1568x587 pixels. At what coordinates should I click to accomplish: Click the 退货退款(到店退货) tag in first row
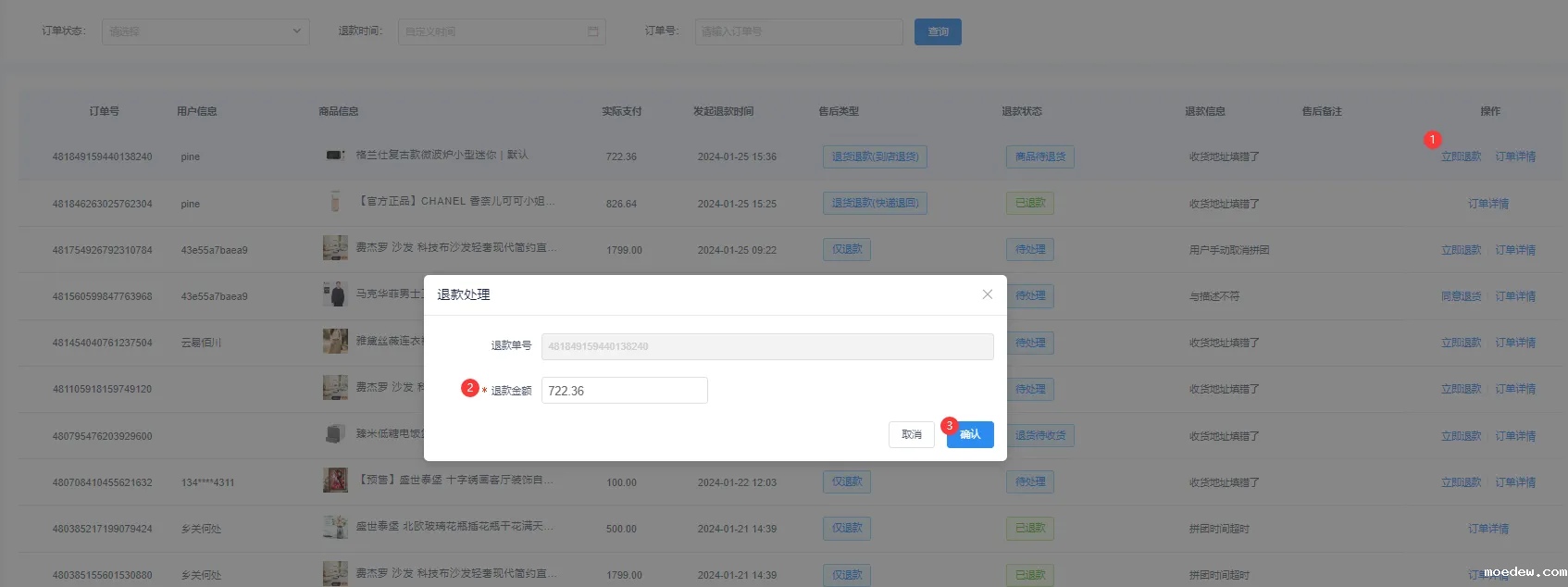[x=875, y=156]
